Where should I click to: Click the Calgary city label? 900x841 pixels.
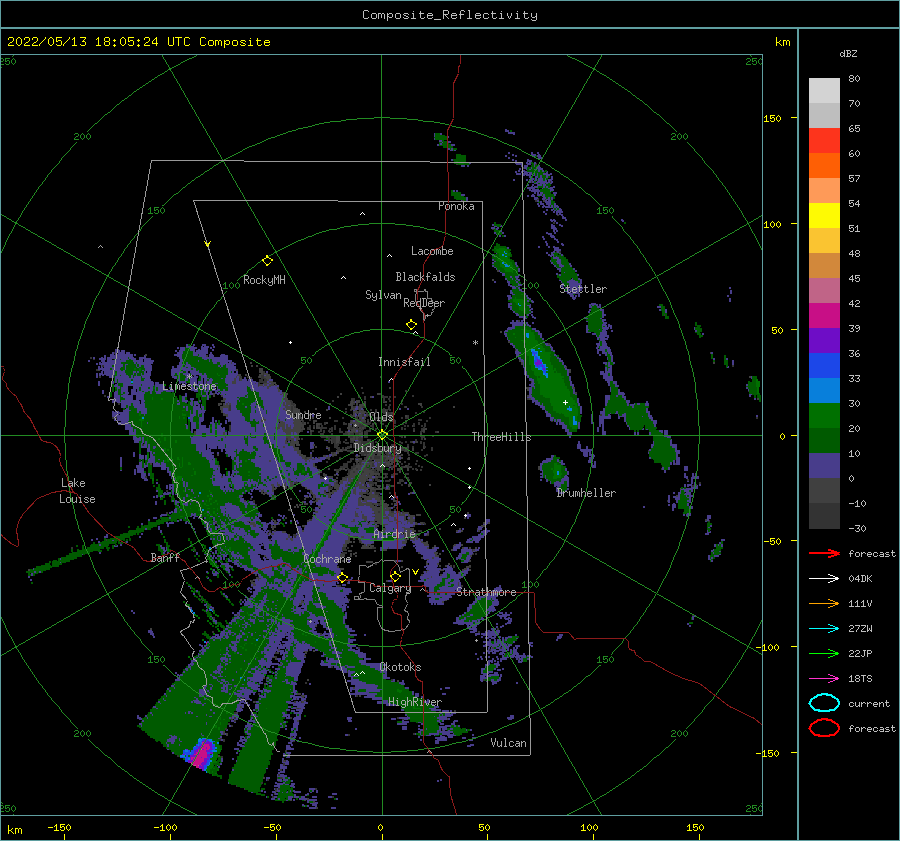click(x=390, y=588)
